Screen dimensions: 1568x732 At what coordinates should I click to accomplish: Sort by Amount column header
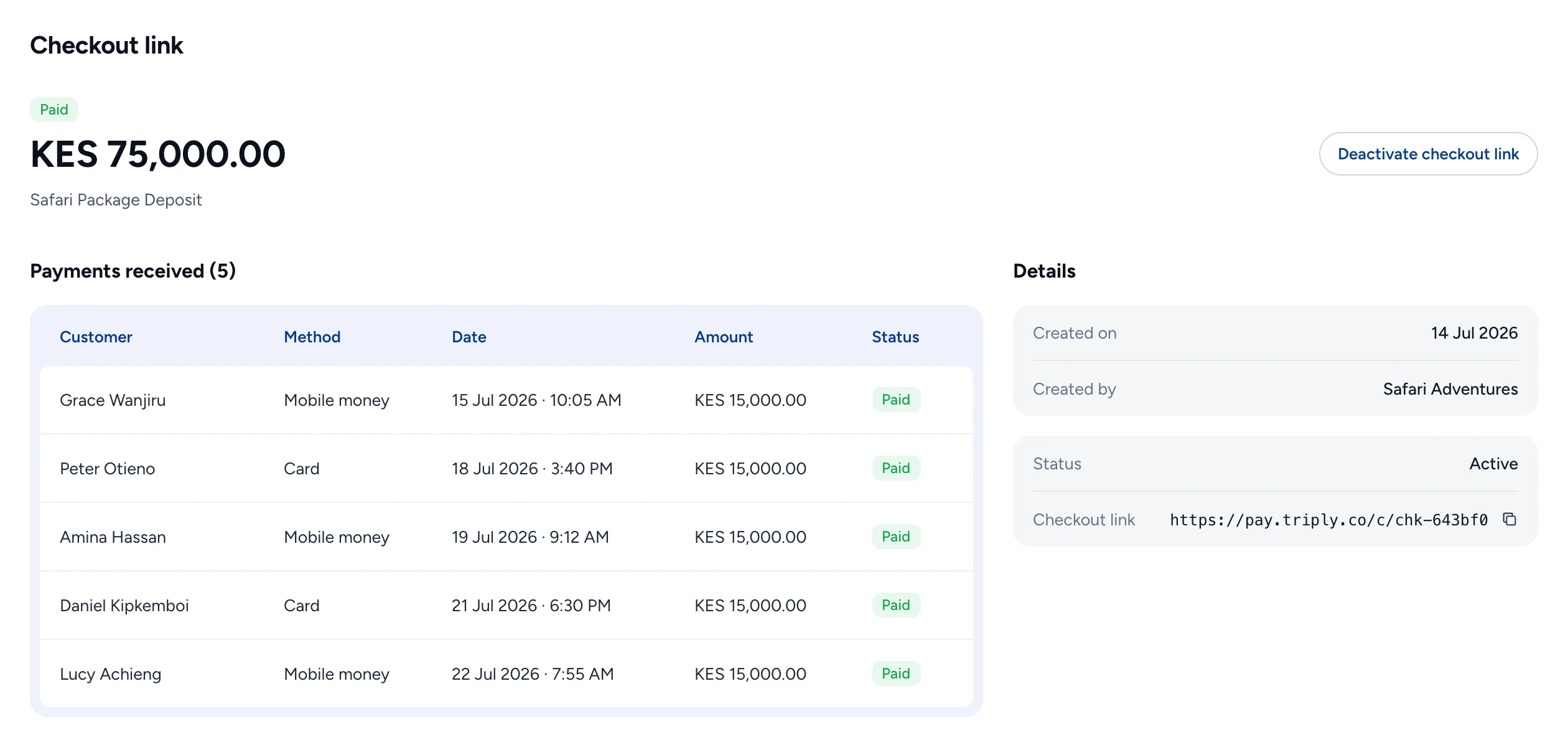[724, 337]
